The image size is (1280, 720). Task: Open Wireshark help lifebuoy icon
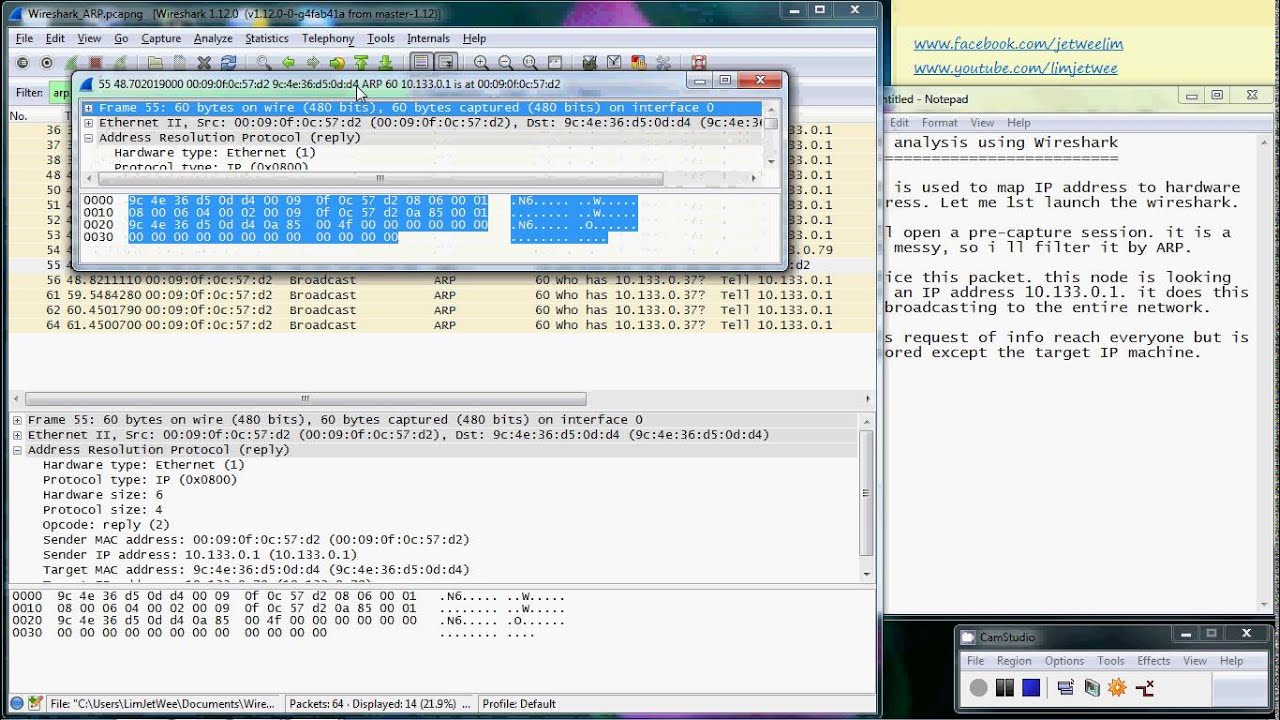coord(698,62)
